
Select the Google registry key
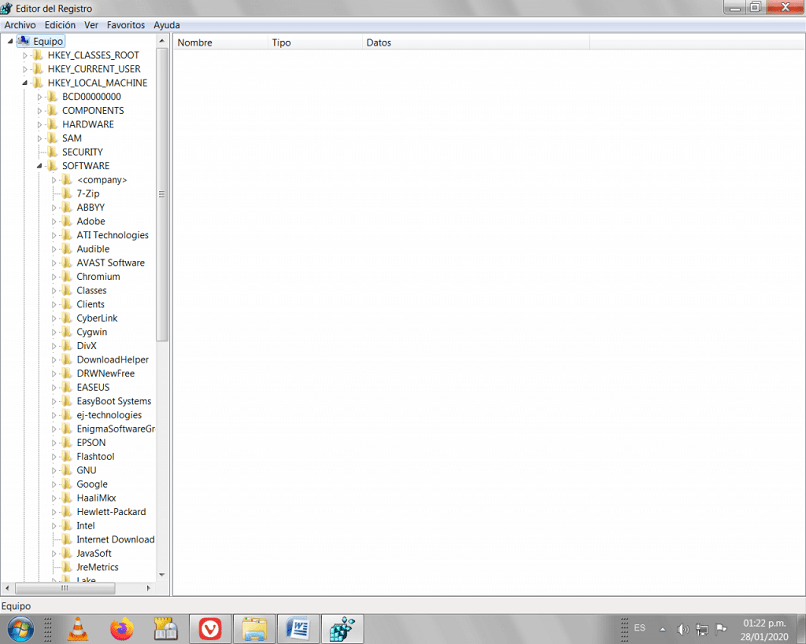[92, 484]
